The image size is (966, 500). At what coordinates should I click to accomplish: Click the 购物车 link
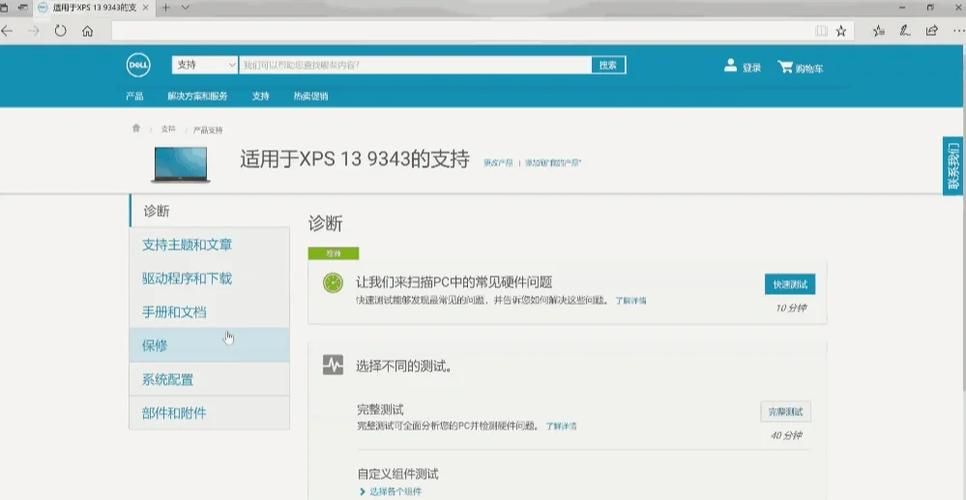click(809, 68)
